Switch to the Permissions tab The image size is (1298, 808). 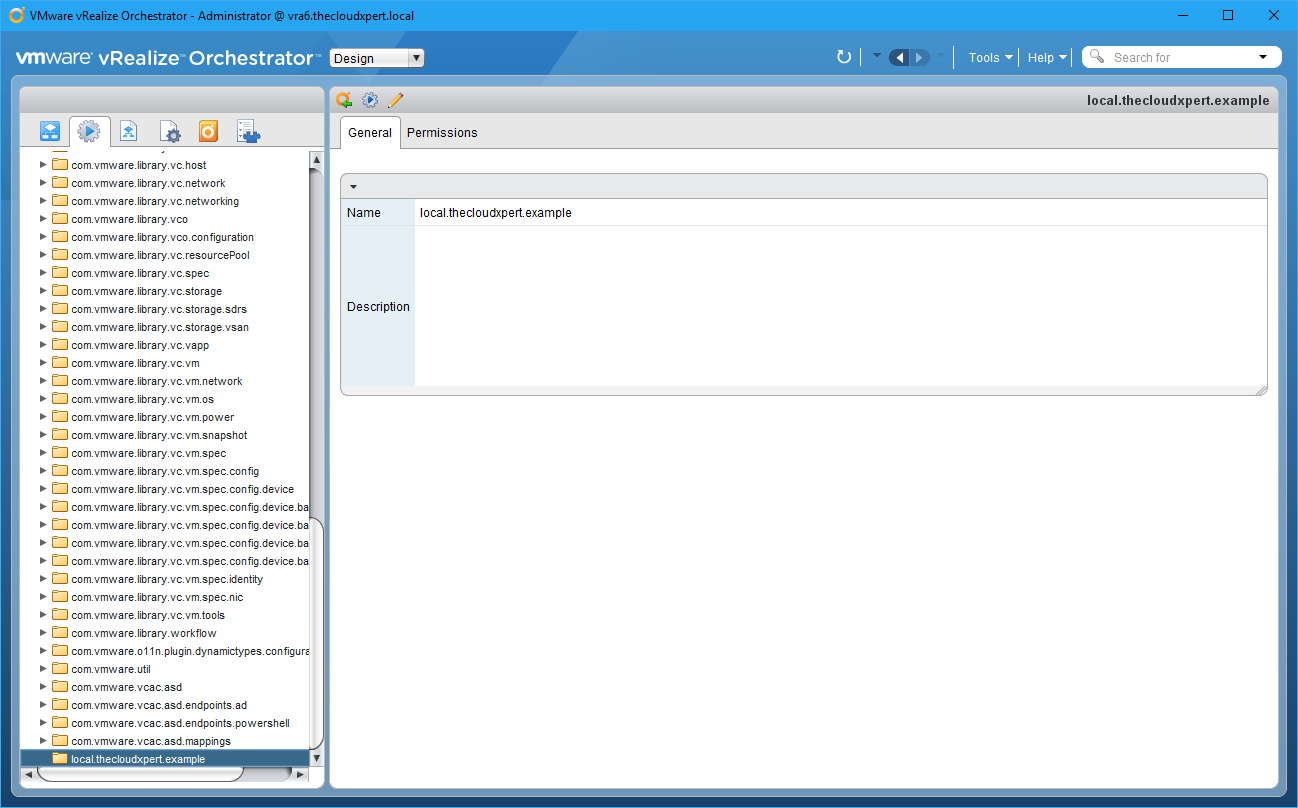[x=442, y=133]
